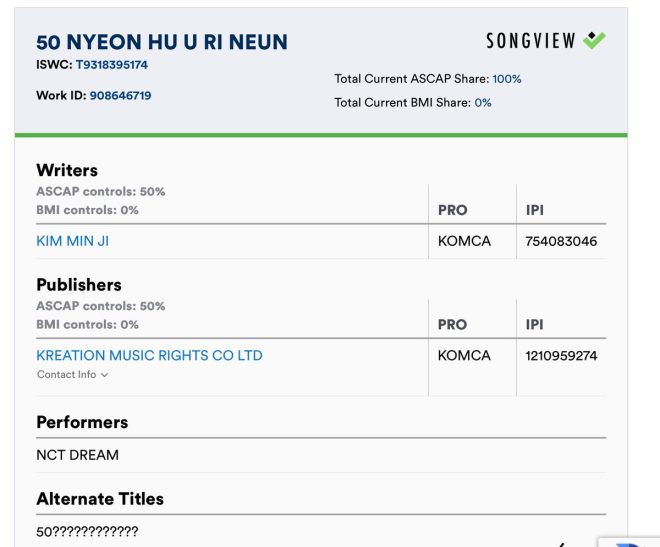Image resolution: width=660 pixels, height=547 pixels.
Task: Click publisher IPI number 1210959274
Action: click(x=561, y=356)
